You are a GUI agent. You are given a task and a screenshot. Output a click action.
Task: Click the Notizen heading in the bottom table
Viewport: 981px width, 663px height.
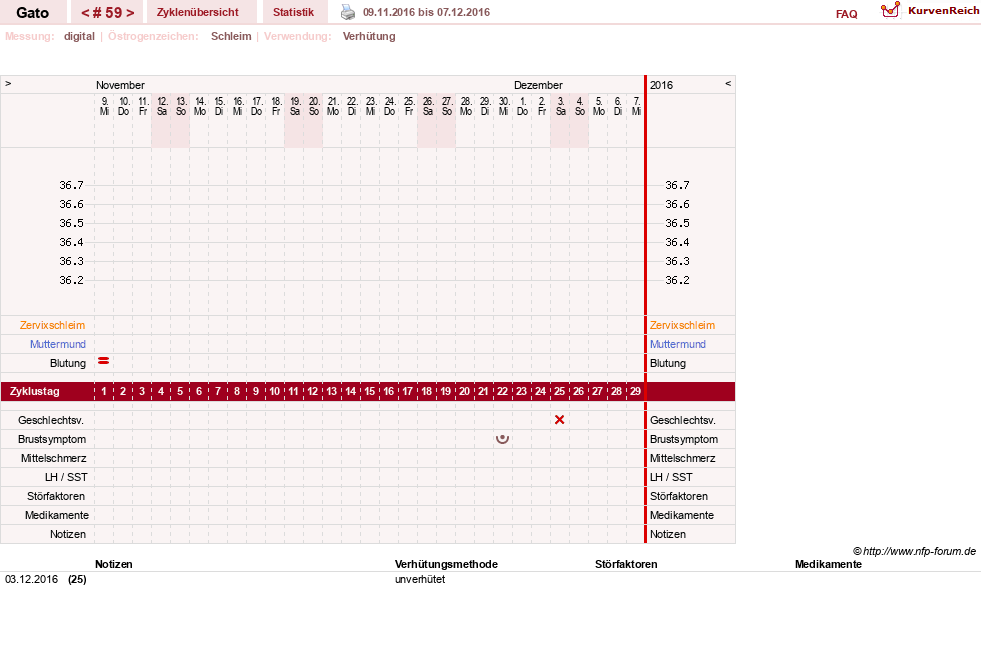click(x=114, y=564)
